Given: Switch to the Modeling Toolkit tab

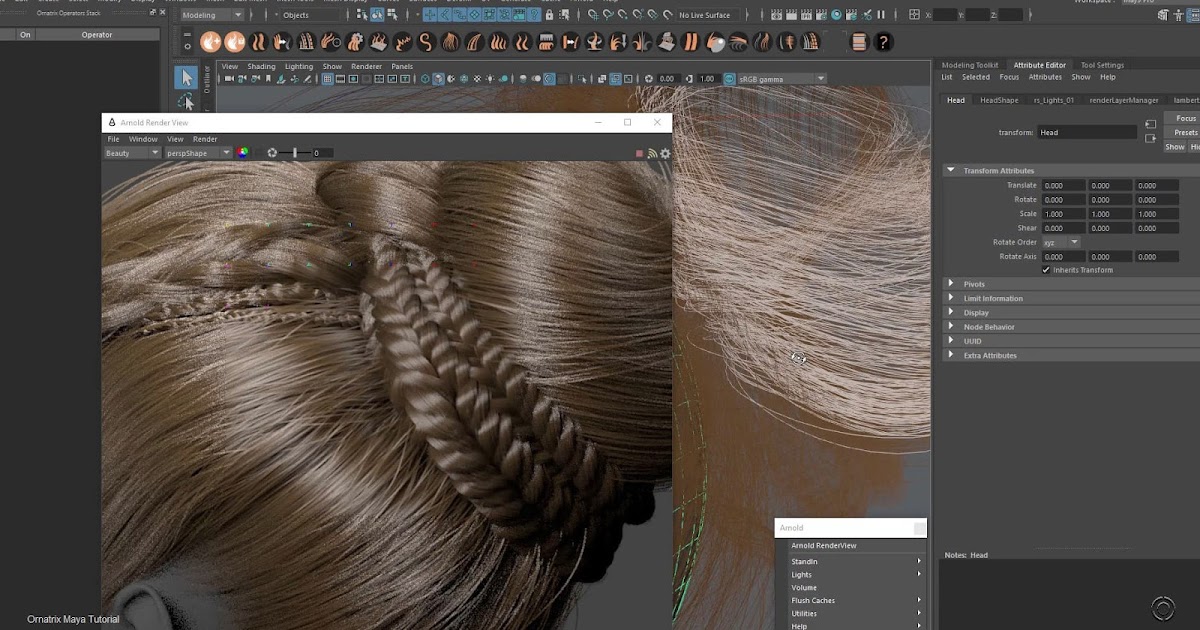Looking at the screenshot, I should 970,65.
